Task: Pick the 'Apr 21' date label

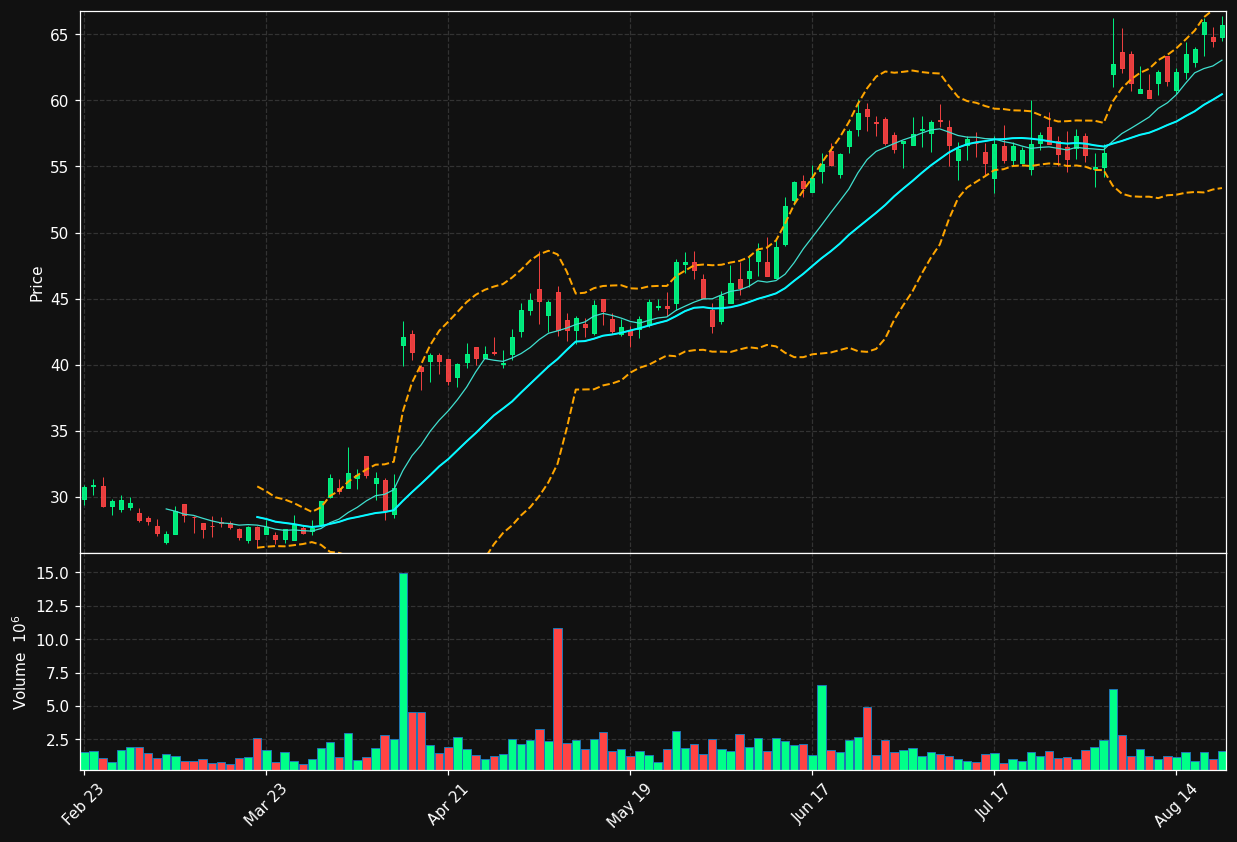Action: coord(447,805)
